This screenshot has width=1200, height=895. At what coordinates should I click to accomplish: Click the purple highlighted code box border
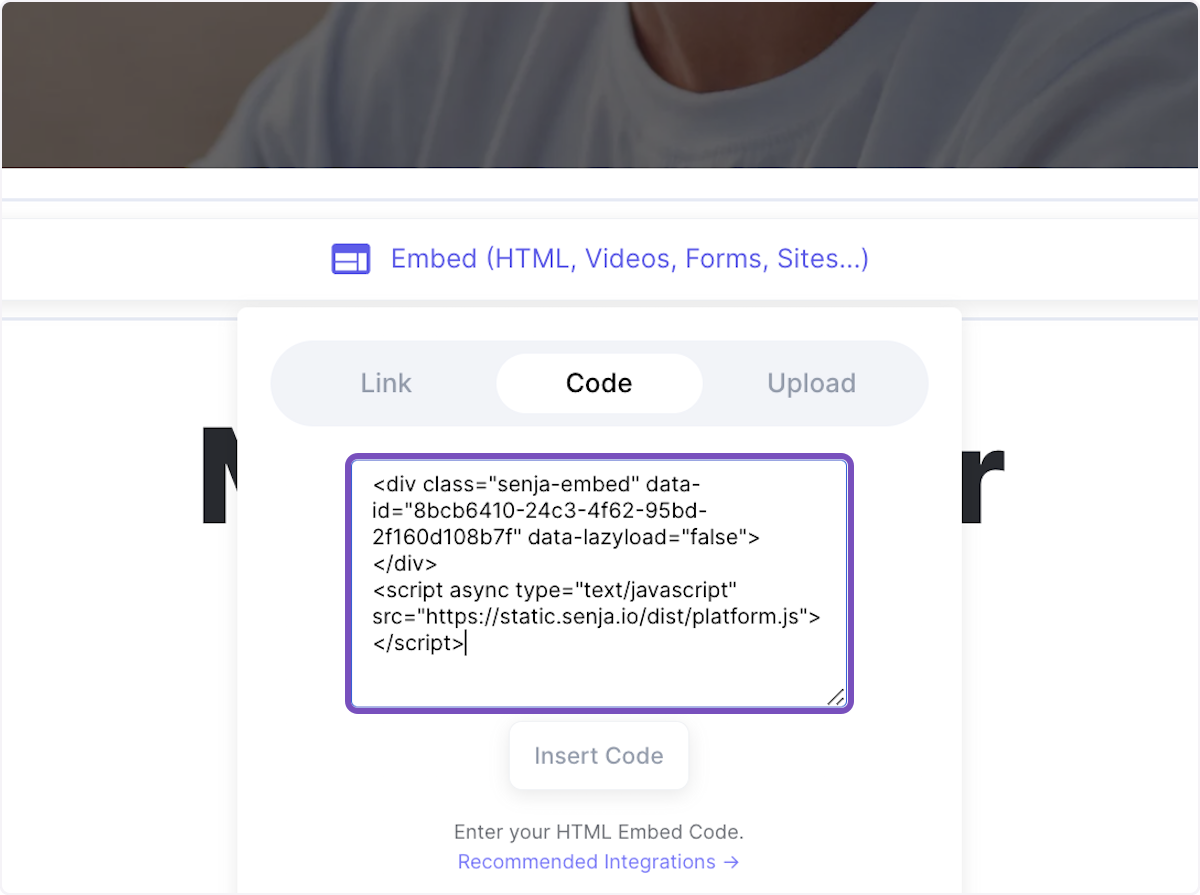(599, 456)
